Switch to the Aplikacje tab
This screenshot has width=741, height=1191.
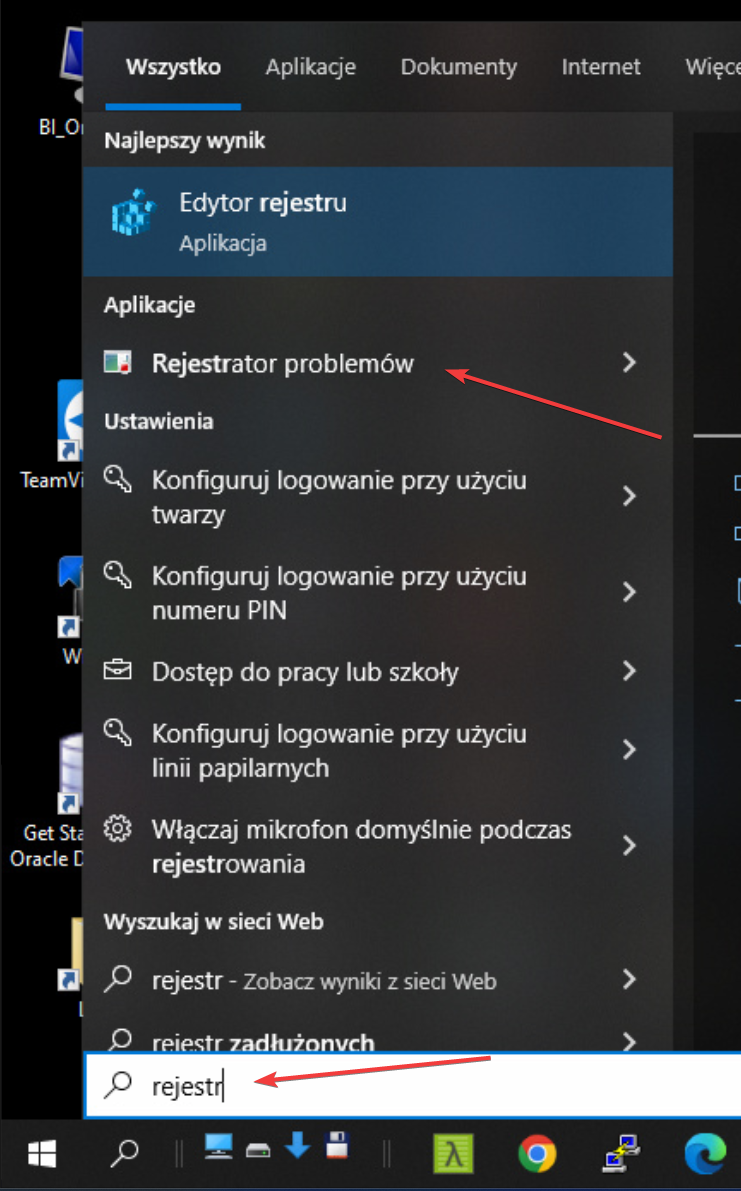[311, 67]
